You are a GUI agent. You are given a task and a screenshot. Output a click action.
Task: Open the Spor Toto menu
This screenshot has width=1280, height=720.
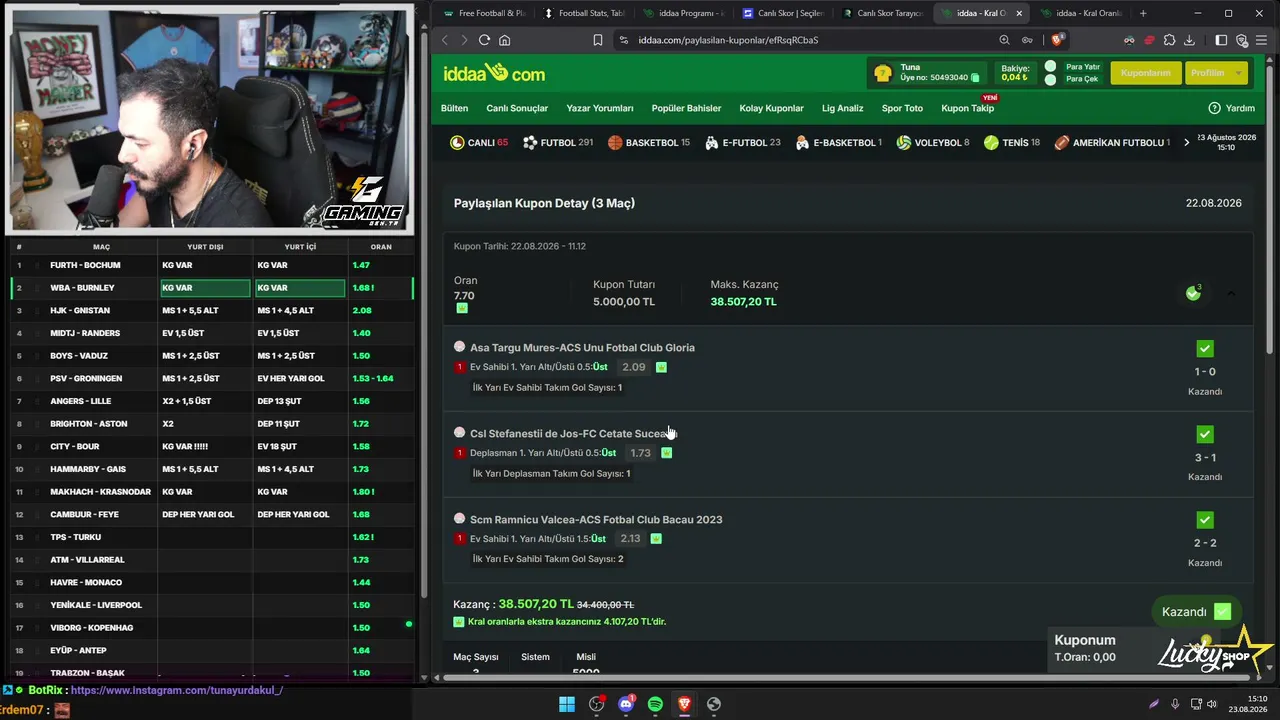pyautogui.click(x=902, y=108)
